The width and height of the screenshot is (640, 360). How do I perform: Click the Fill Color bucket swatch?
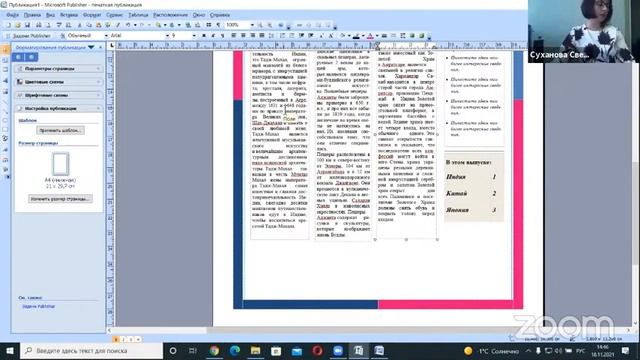pyautogui.click(x=342, y=36)
